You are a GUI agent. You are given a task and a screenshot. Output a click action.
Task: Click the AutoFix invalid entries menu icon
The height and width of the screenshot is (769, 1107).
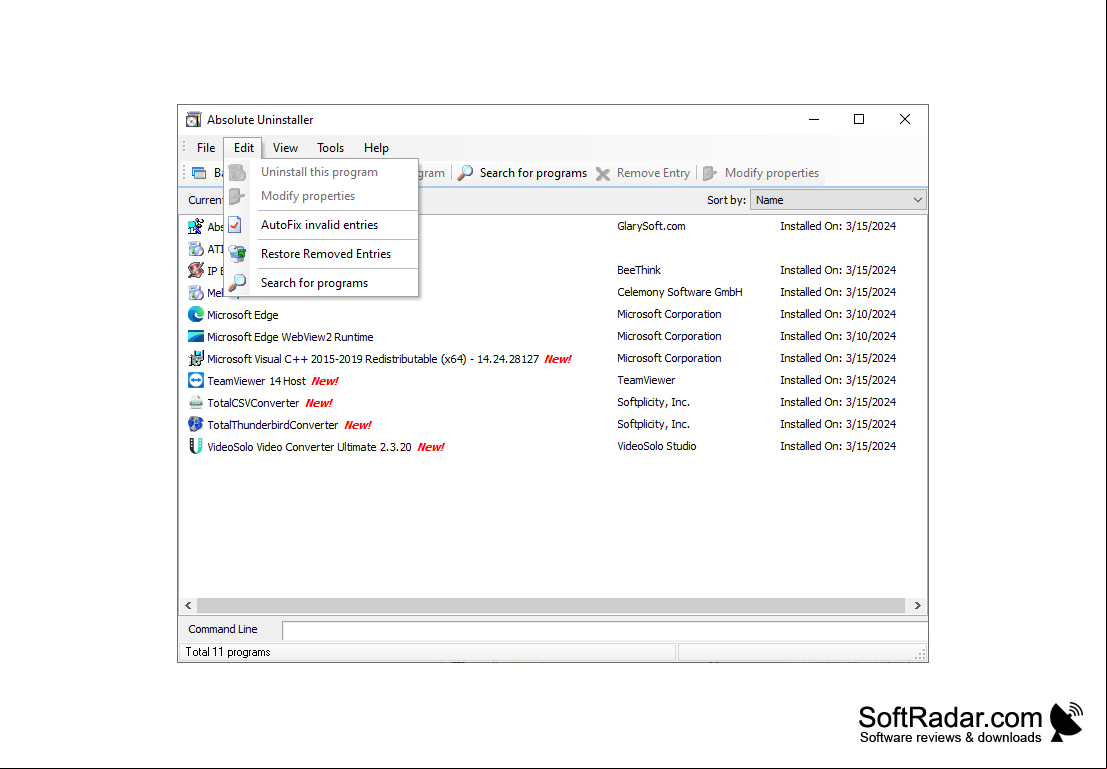236,225
